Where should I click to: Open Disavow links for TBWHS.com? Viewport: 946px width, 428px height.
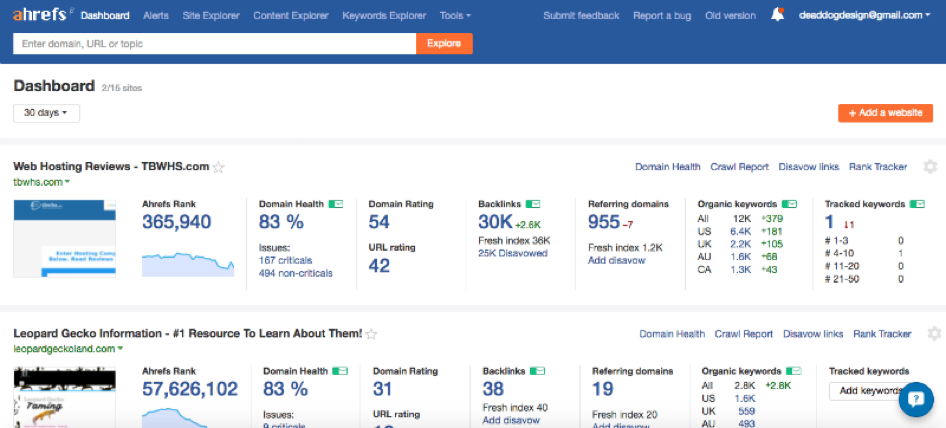click(808, 167)
